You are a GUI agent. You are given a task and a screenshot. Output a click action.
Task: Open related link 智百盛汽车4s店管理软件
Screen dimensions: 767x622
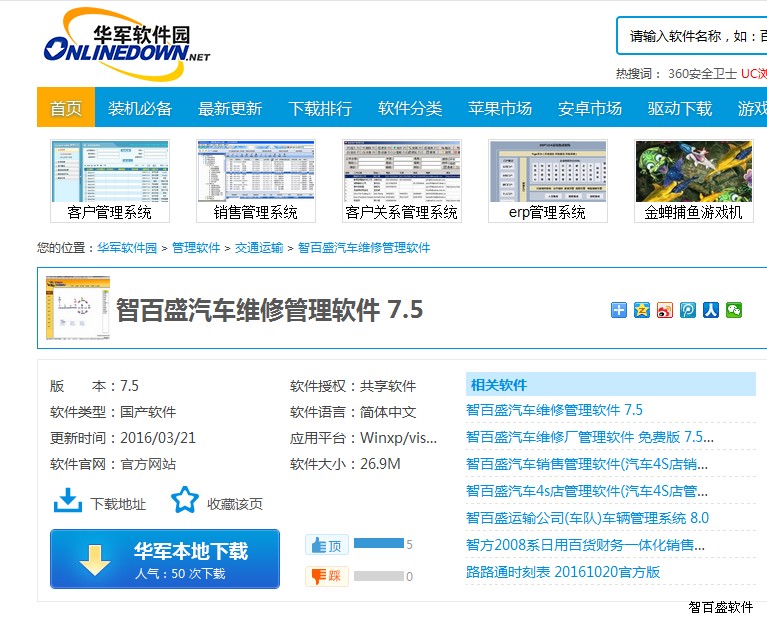point(587,490)
